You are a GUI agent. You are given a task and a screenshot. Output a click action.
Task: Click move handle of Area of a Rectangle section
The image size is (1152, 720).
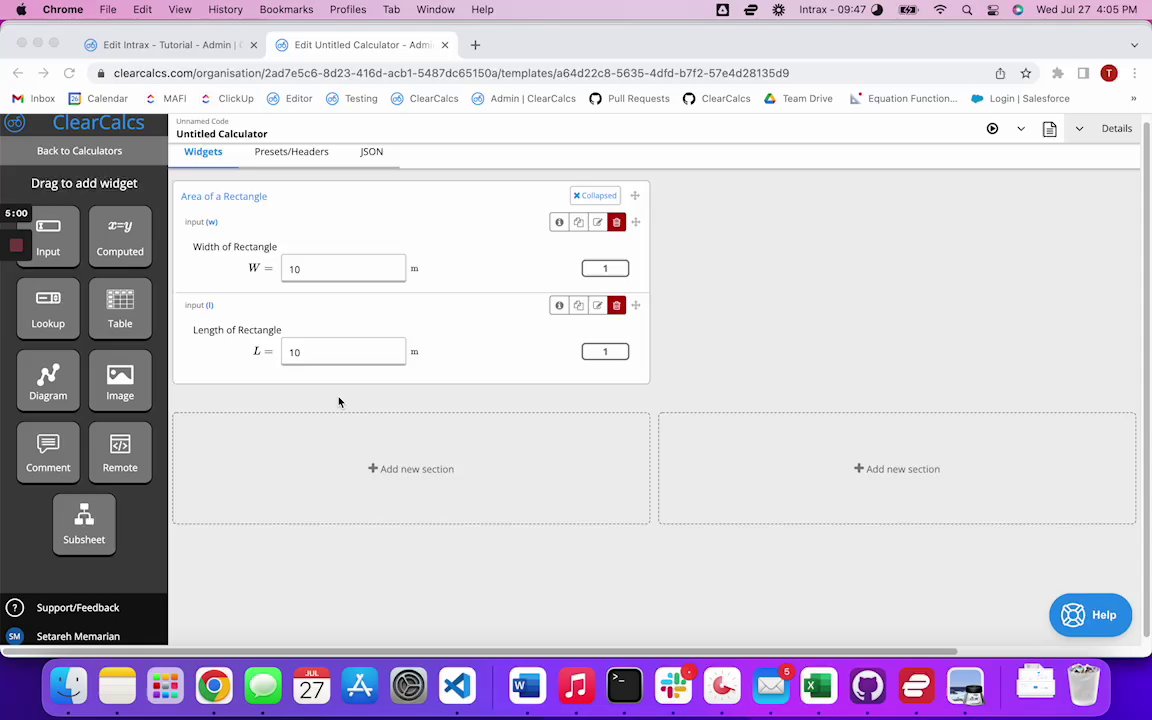(x=635, y=195)
